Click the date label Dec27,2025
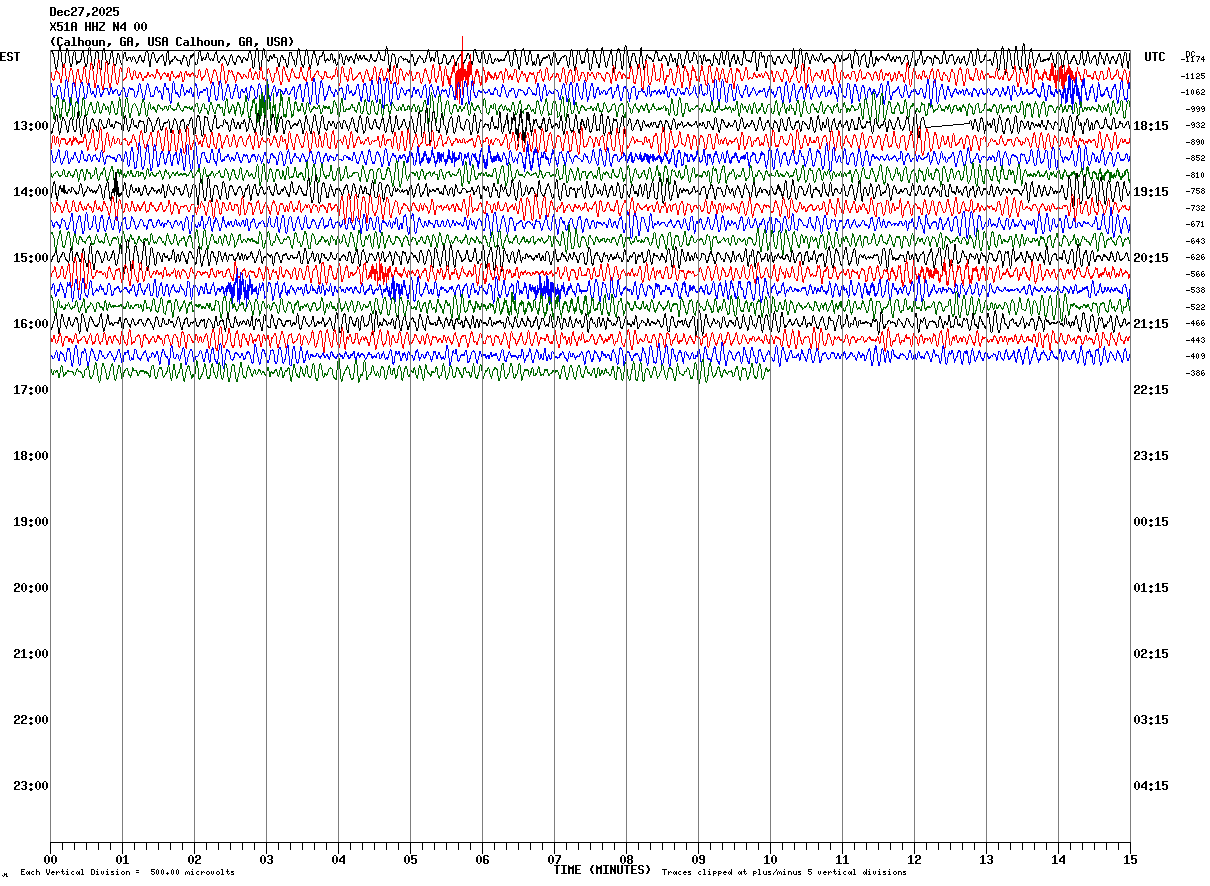This screenshot has width=1210, height=886. pos(84,12)
